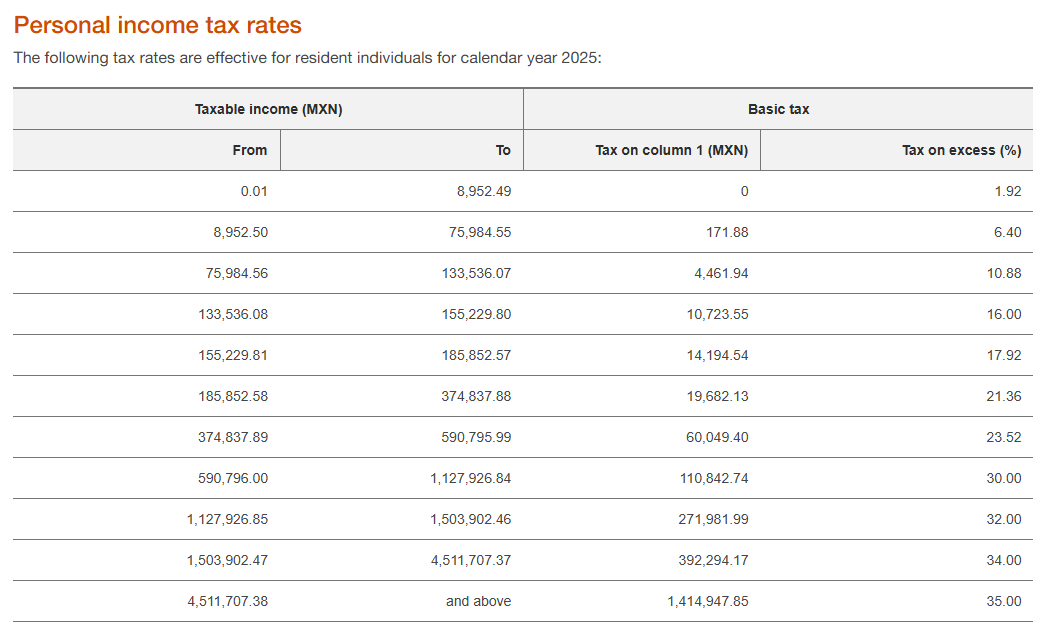Click the 'Basic tax' column header
Screen dimensions: 1050x638
coord(778,109)
